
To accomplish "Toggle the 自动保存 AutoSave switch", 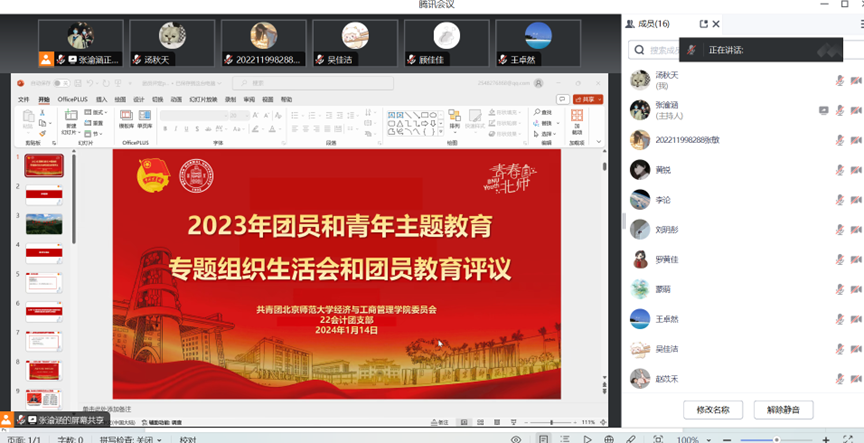I will pyautogui.click(x=63, y=83).
